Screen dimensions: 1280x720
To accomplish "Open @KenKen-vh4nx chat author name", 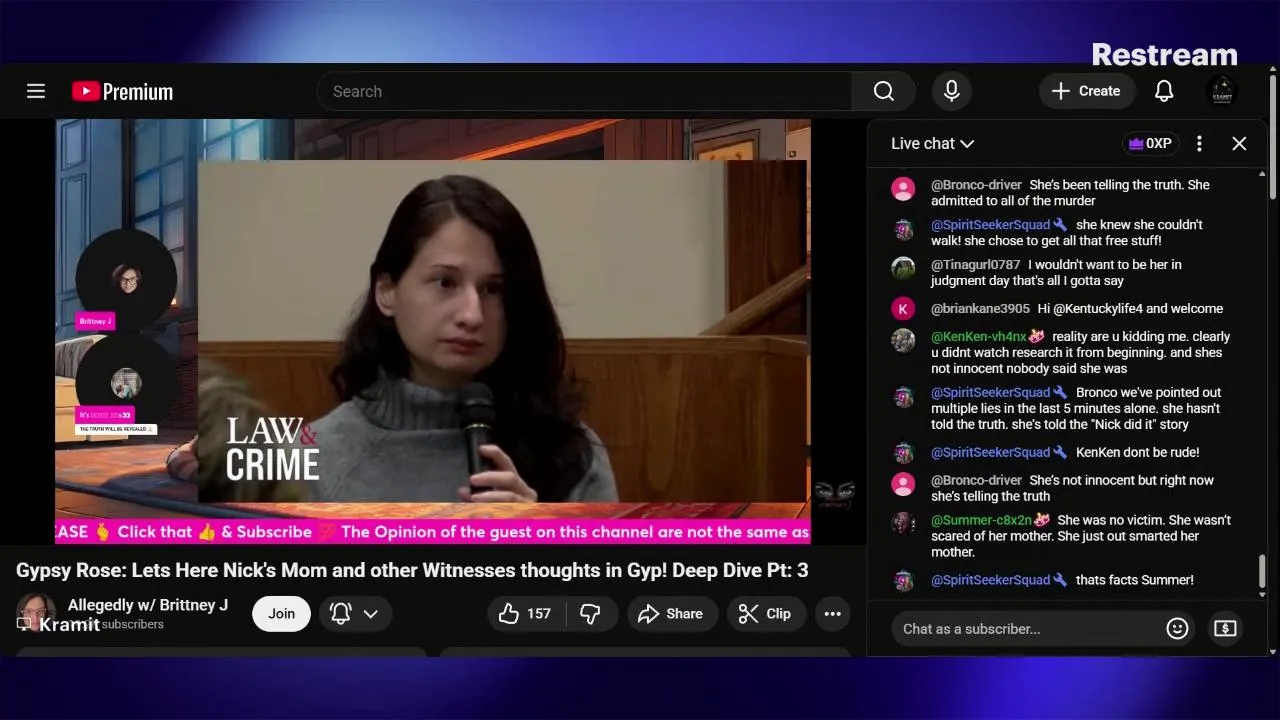I will pos(979,337).
